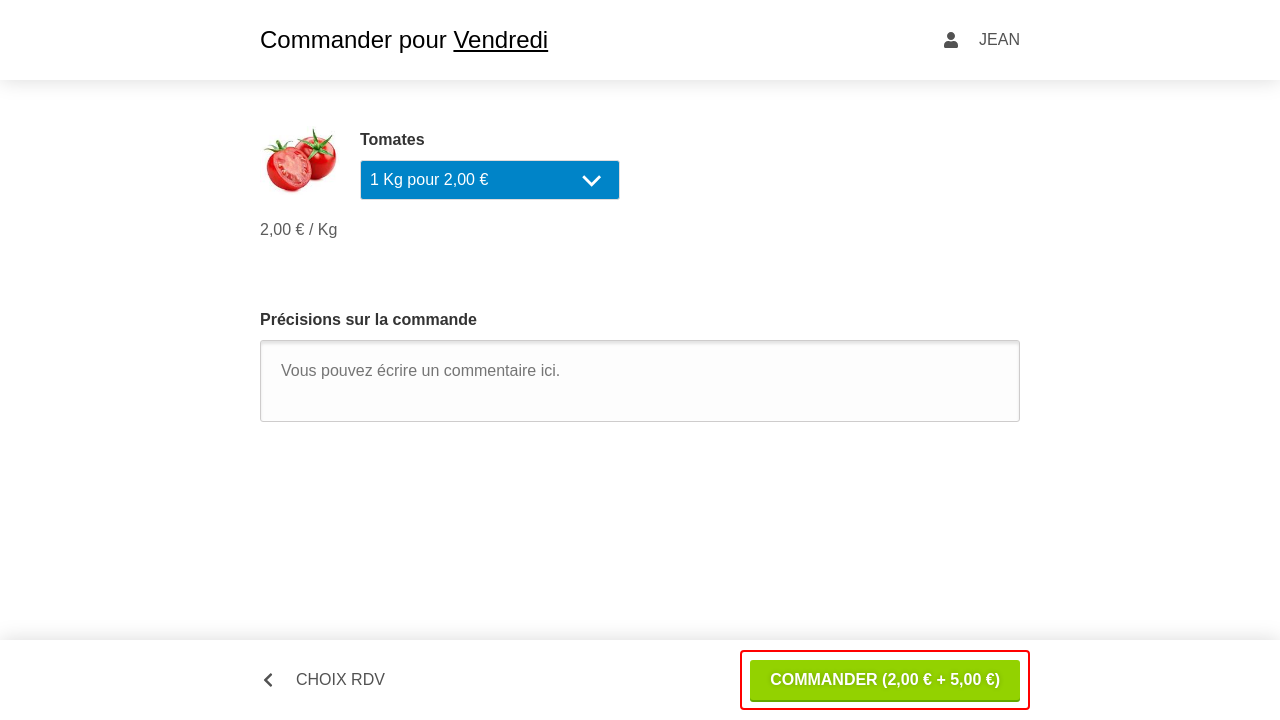Screen dimensions: 1280x720
Task: Click the halved red tomato picture
Action: coord(300,160)
